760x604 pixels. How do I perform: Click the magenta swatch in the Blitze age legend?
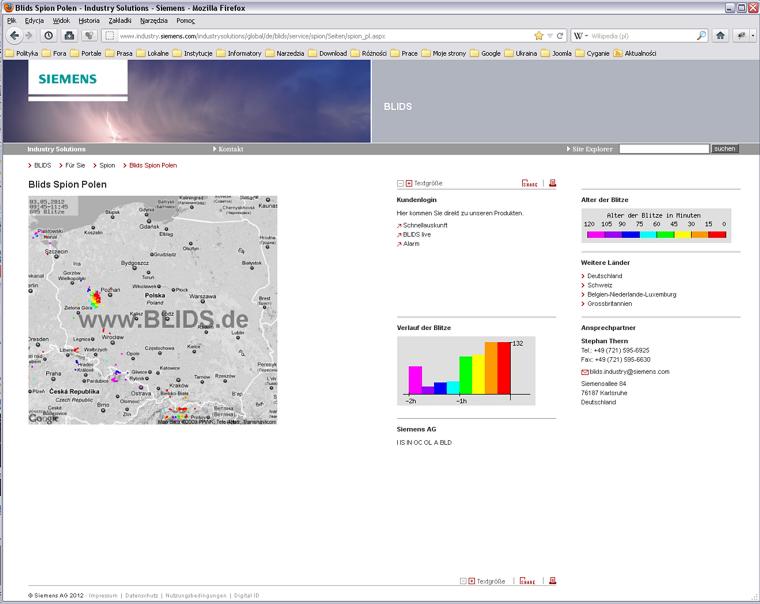[x=596, y=235]
